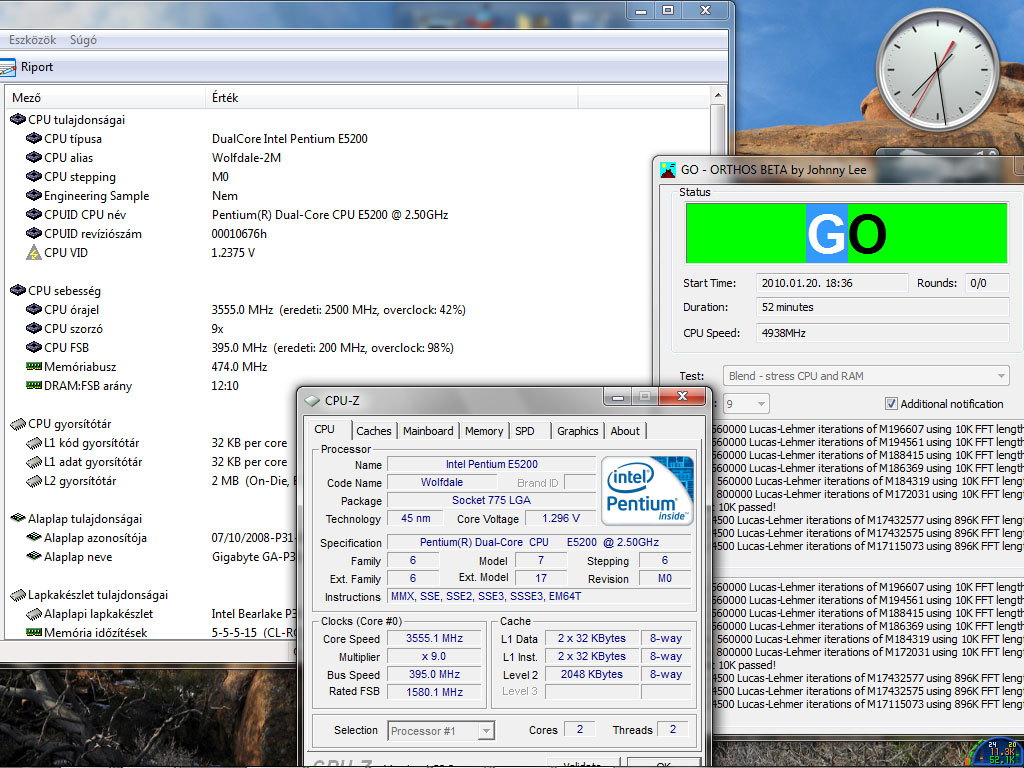Click the Duration field showing 52 minutes
Image resolution: width=1024 pixels, height=768 pixels.
tap(882, 307)
